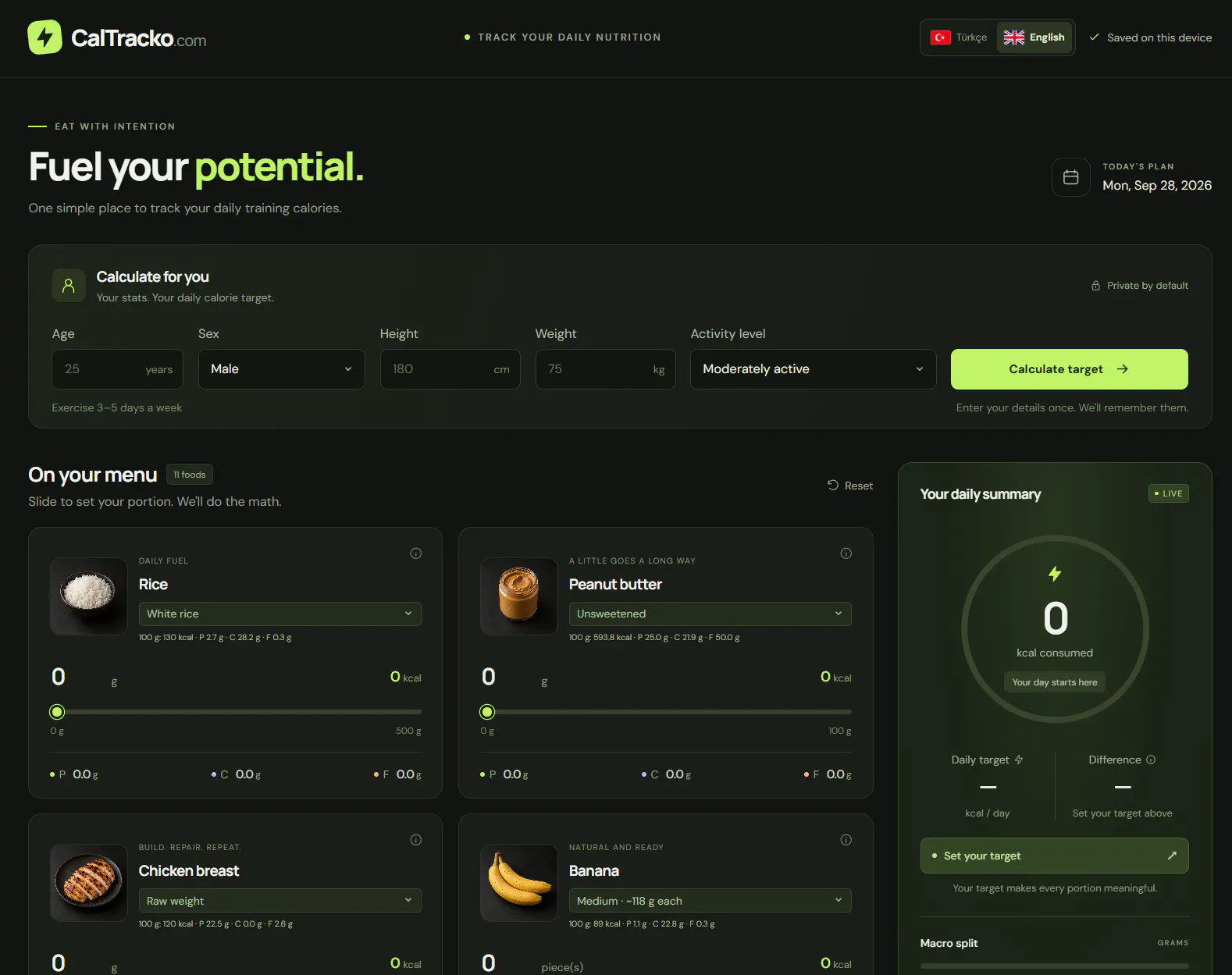Open the info icon on the Chicken breast card
The width and height of the screenshot is (1232, 975).
[416, 840]
